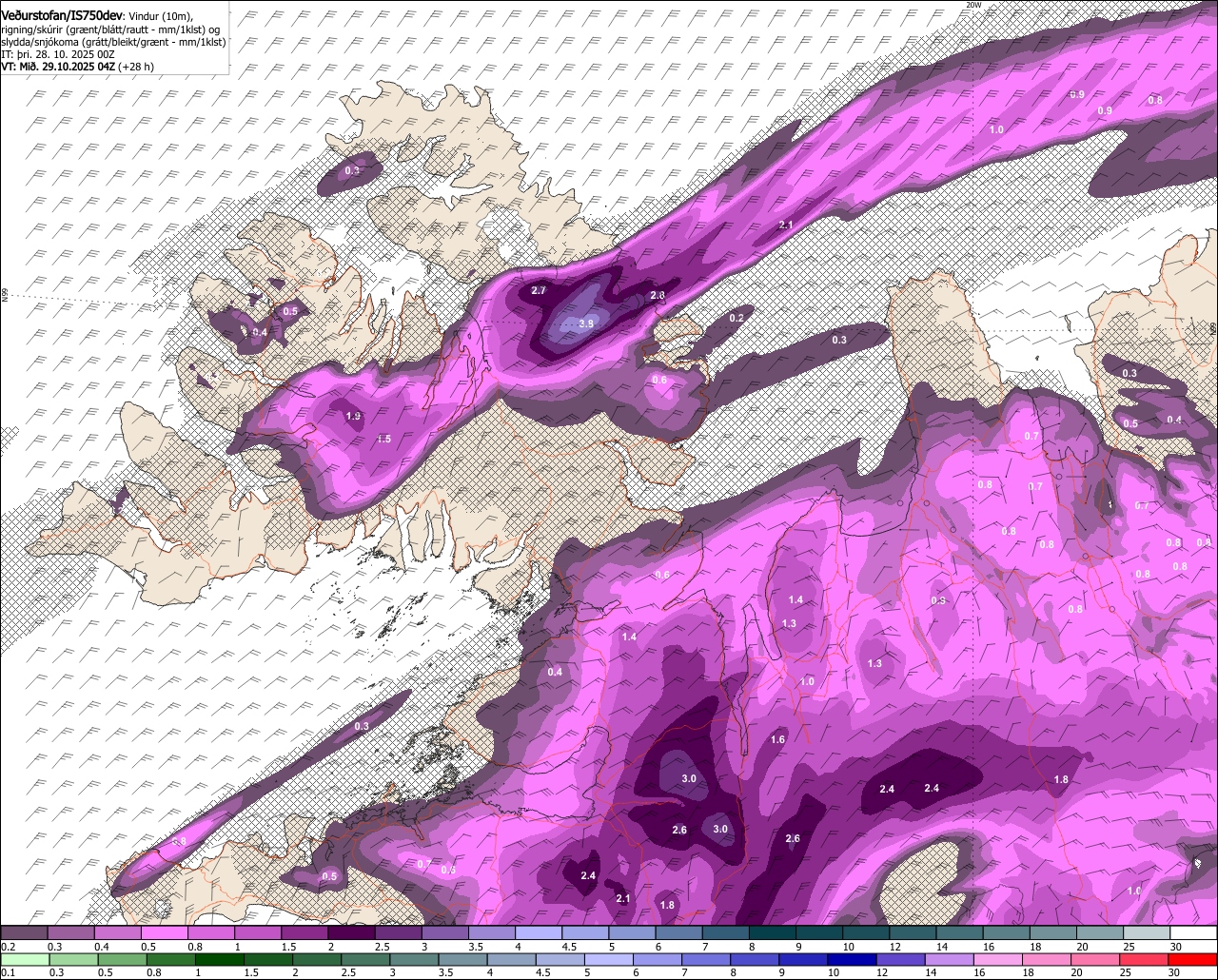Pick the white swatch labelled 30, upper legend row
Image resolution: width=1218 pixels, height=980 pixels.
click(1193, 933)
